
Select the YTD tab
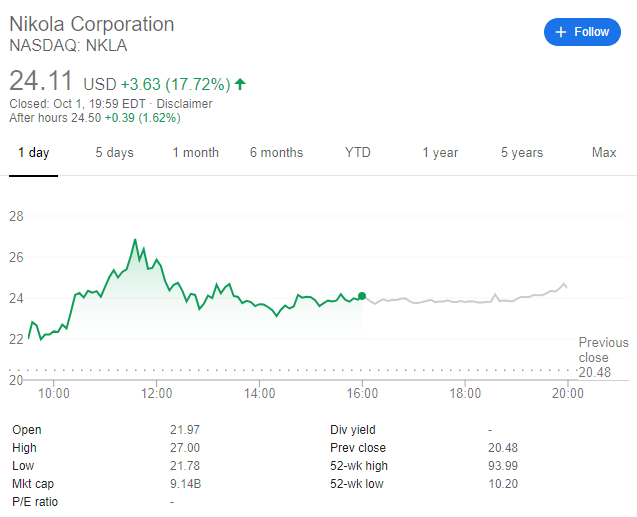[x=358, y=152]
